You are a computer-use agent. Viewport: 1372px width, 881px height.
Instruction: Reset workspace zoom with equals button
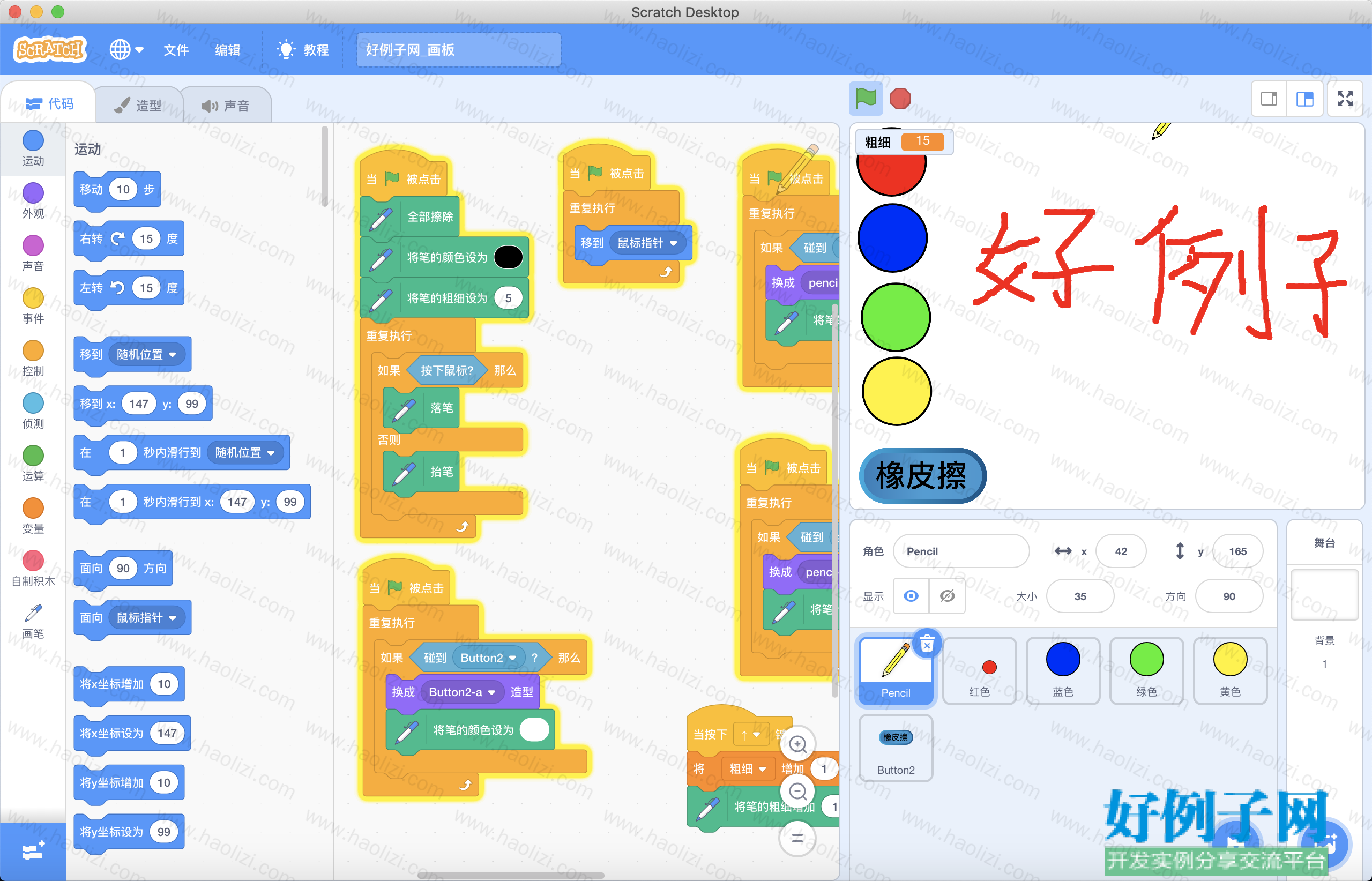[x=797, y=838]
